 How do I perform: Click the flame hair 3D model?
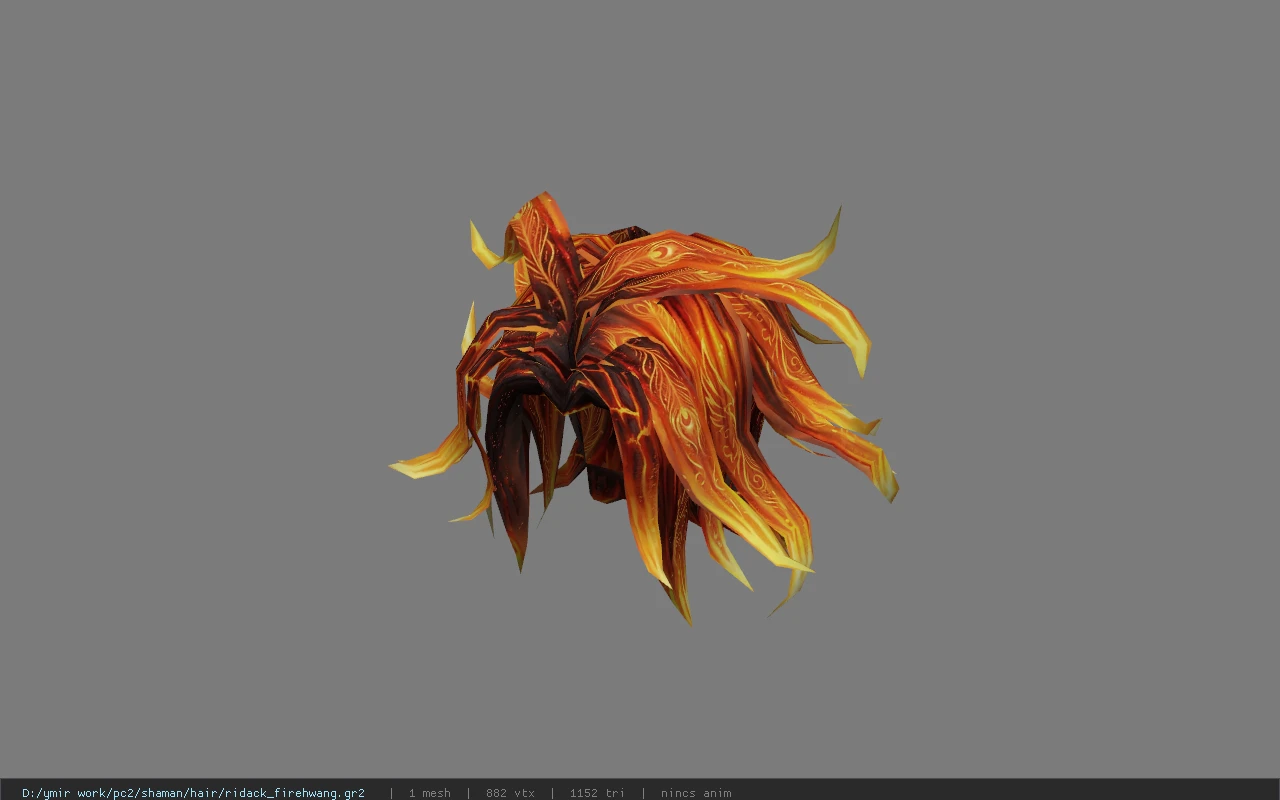(x=643, y=408)
